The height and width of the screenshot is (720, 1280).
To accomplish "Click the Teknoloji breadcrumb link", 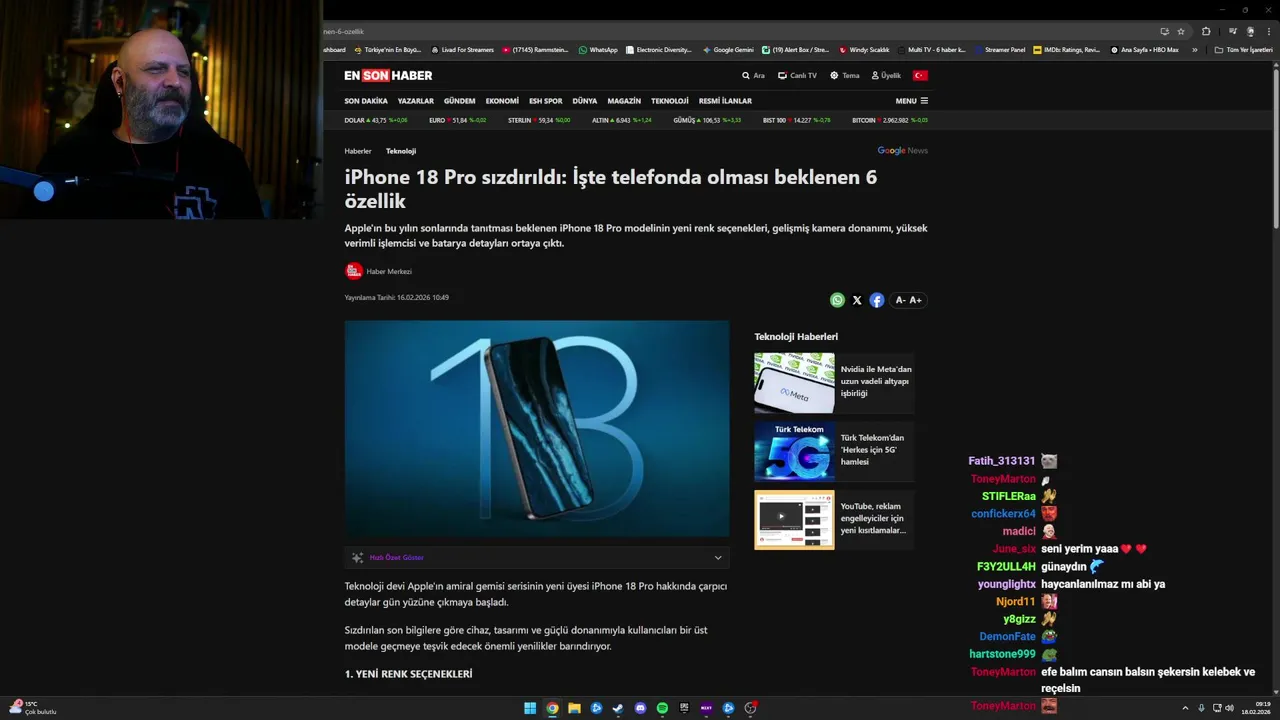I will (x=401, y=151).
